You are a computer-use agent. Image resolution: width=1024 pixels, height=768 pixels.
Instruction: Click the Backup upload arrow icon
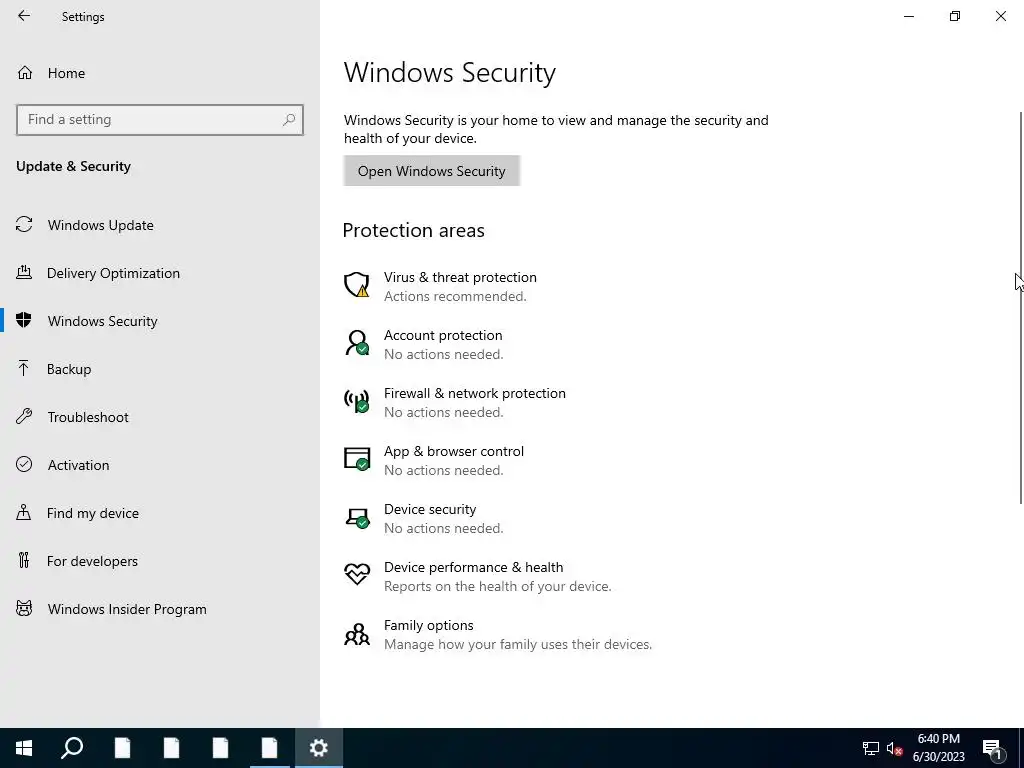pos(24,368)
